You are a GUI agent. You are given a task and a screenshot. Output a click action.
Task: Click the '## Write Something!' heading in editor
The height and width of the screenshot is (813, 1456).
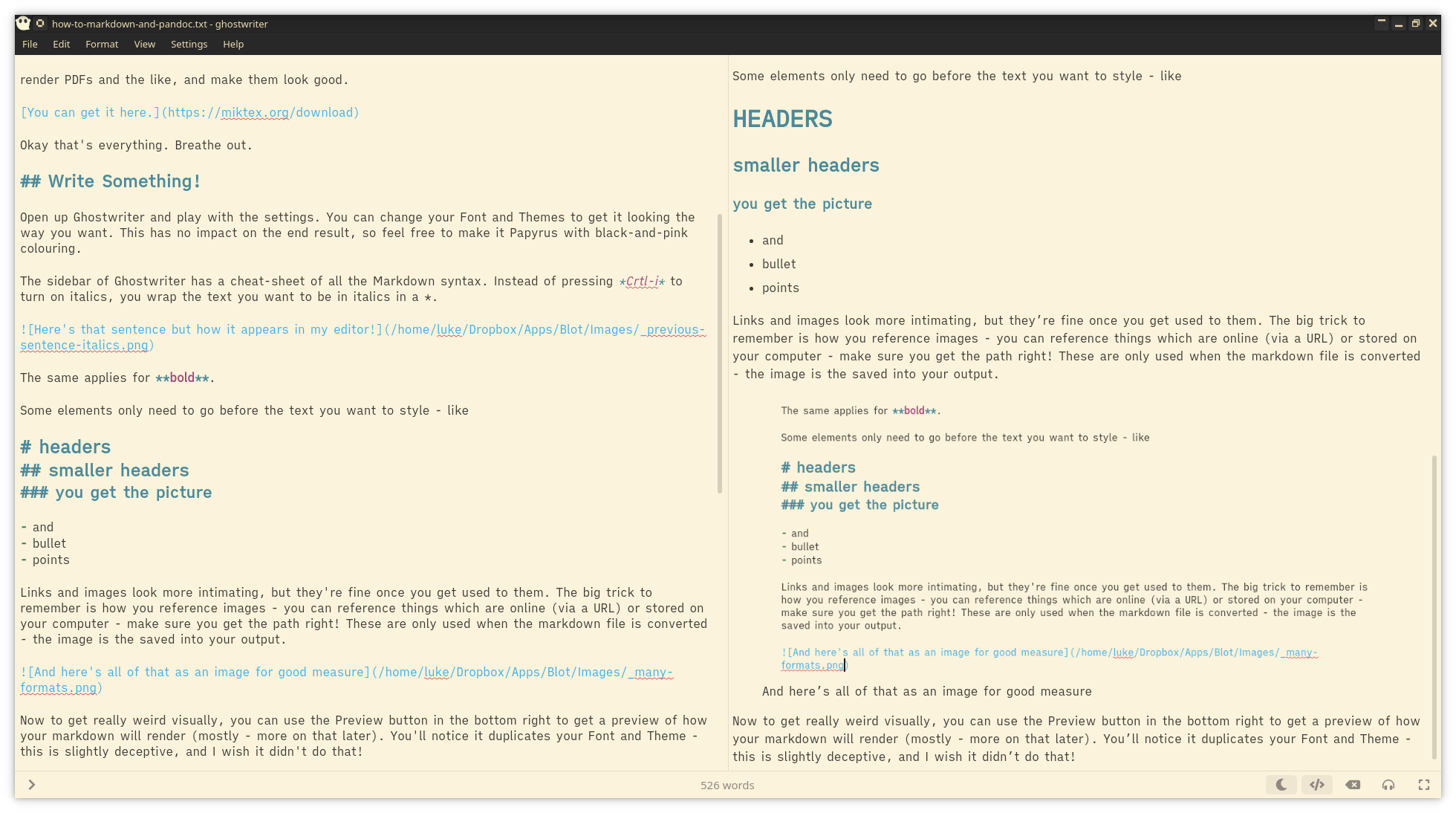[x=110, y=181]
